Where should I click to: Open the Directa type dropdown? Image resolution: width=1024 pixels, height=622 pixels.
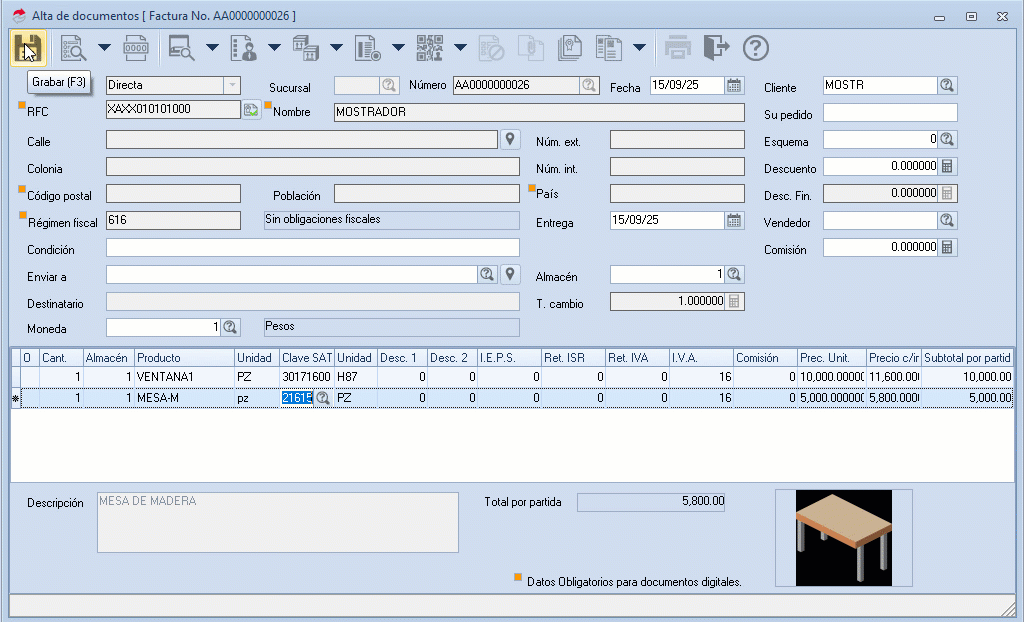[x=231, y=86]
